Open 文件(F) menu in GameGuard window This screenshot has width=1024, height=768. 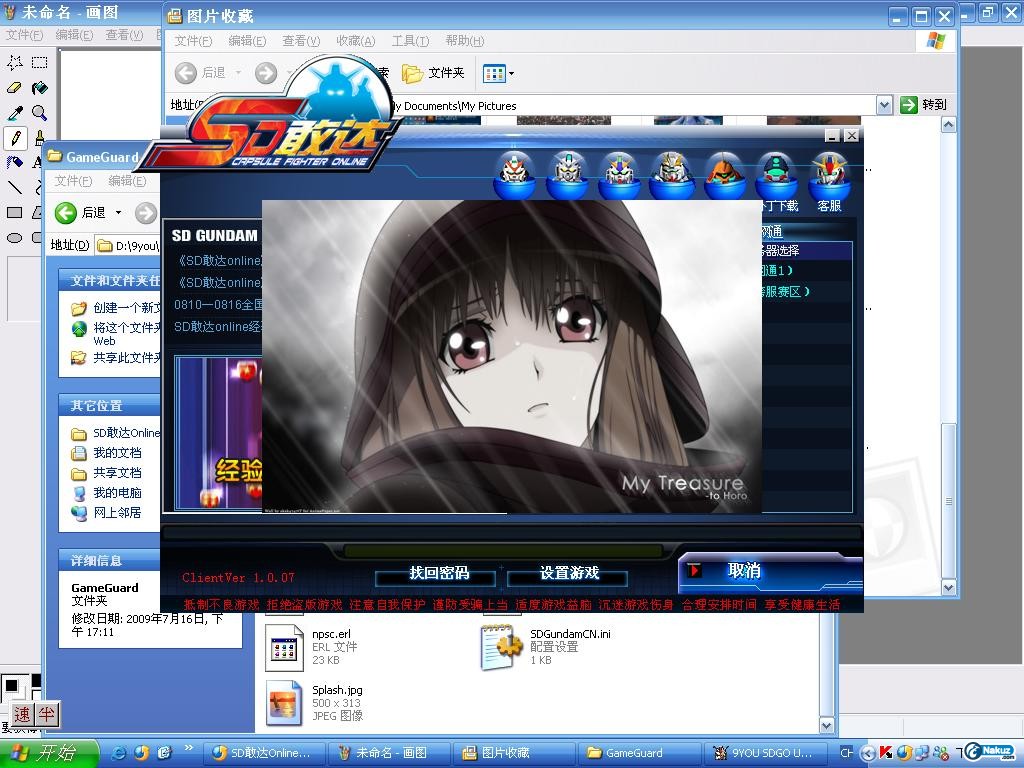[73, 181]
